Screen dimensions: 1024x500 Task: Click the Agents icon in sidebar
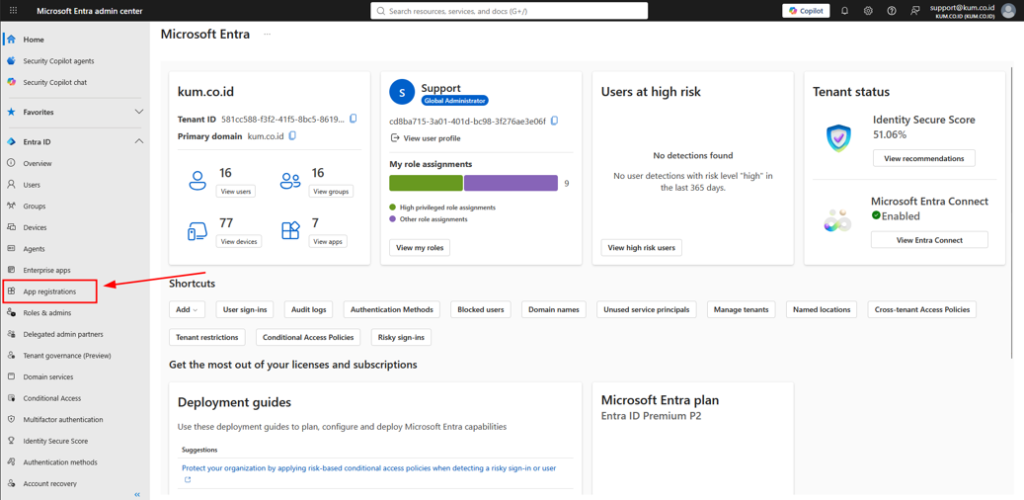click(x=11, y=249)
